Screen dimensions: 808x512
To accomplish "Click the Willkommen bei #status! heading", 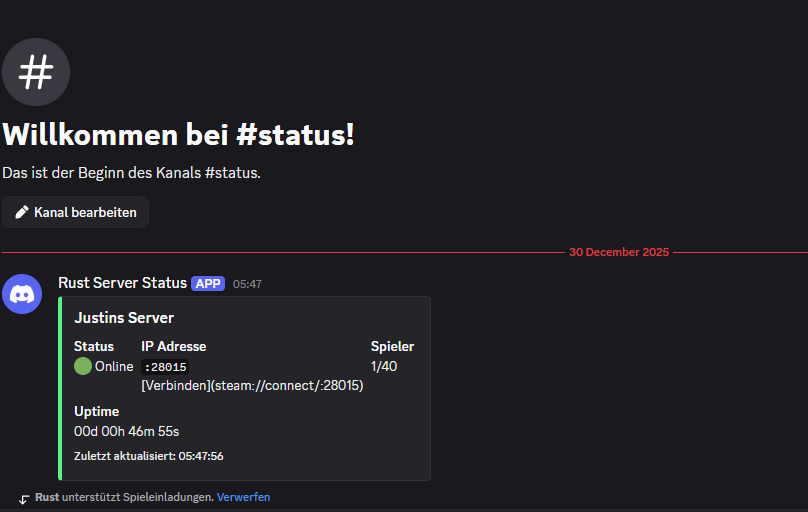I will [178, 135].
